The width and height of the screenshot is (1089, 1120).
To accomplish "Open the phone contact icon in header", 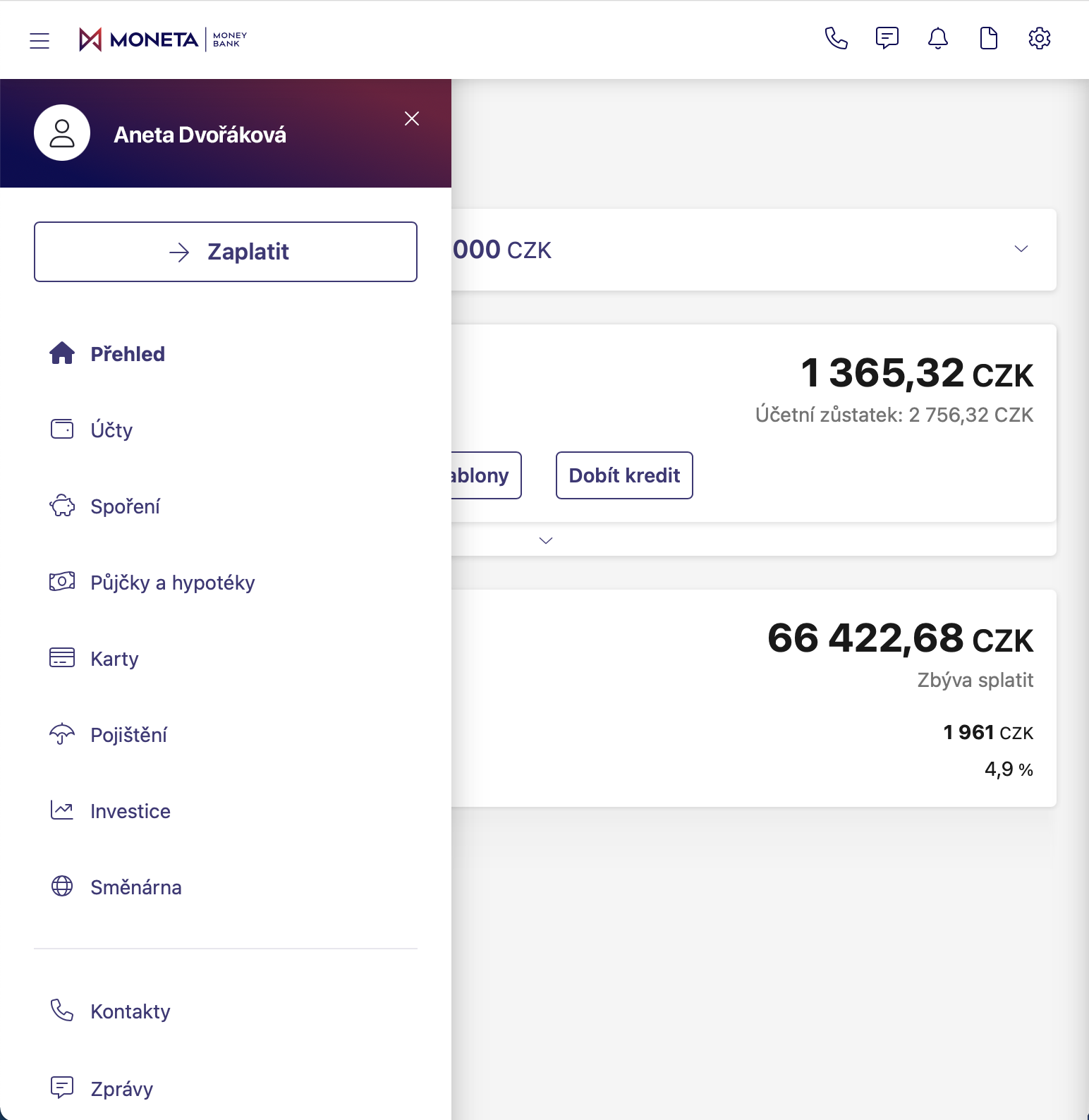I will (x=836, y=38).
